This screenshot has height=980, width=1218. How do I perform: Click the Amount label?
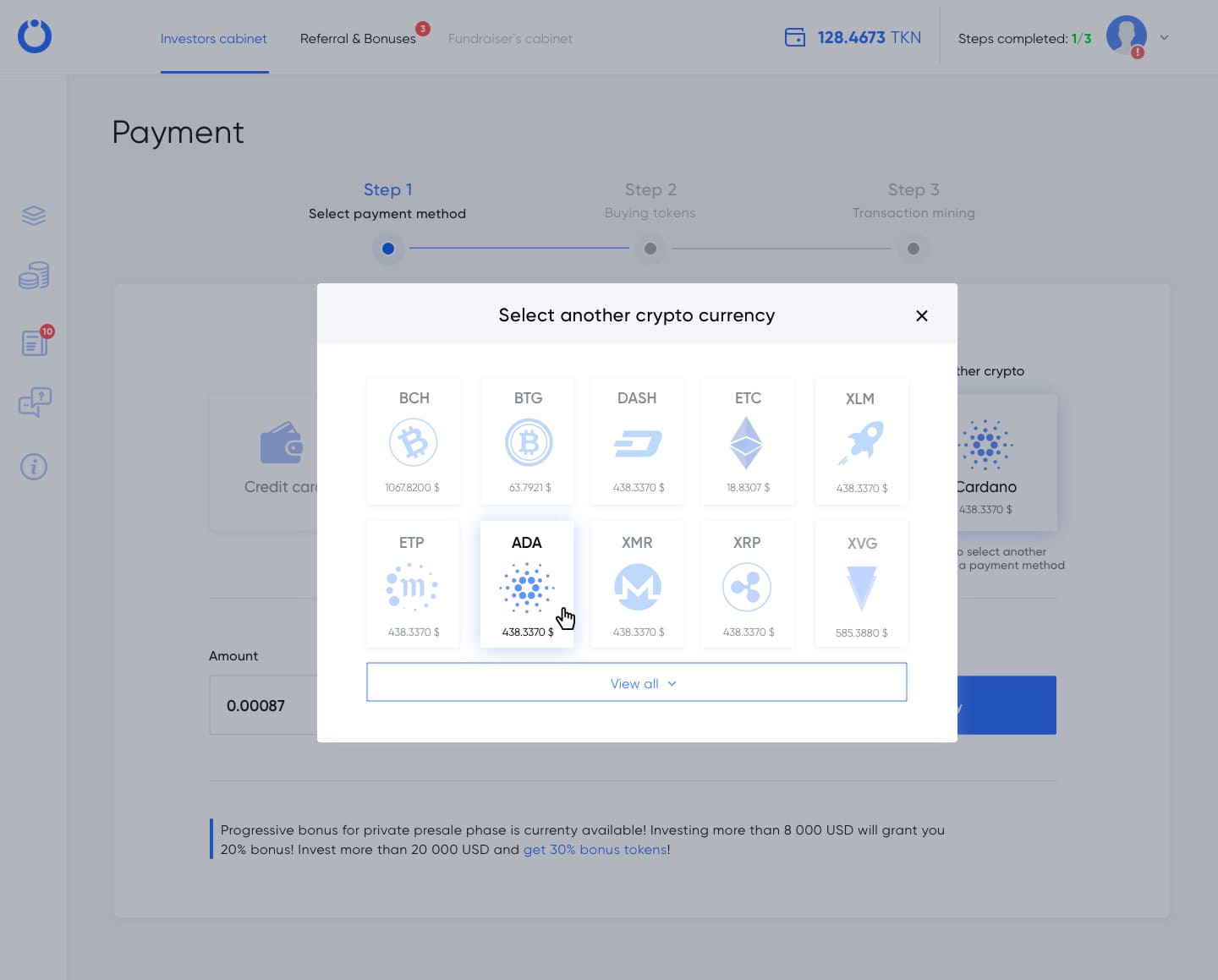233,656
